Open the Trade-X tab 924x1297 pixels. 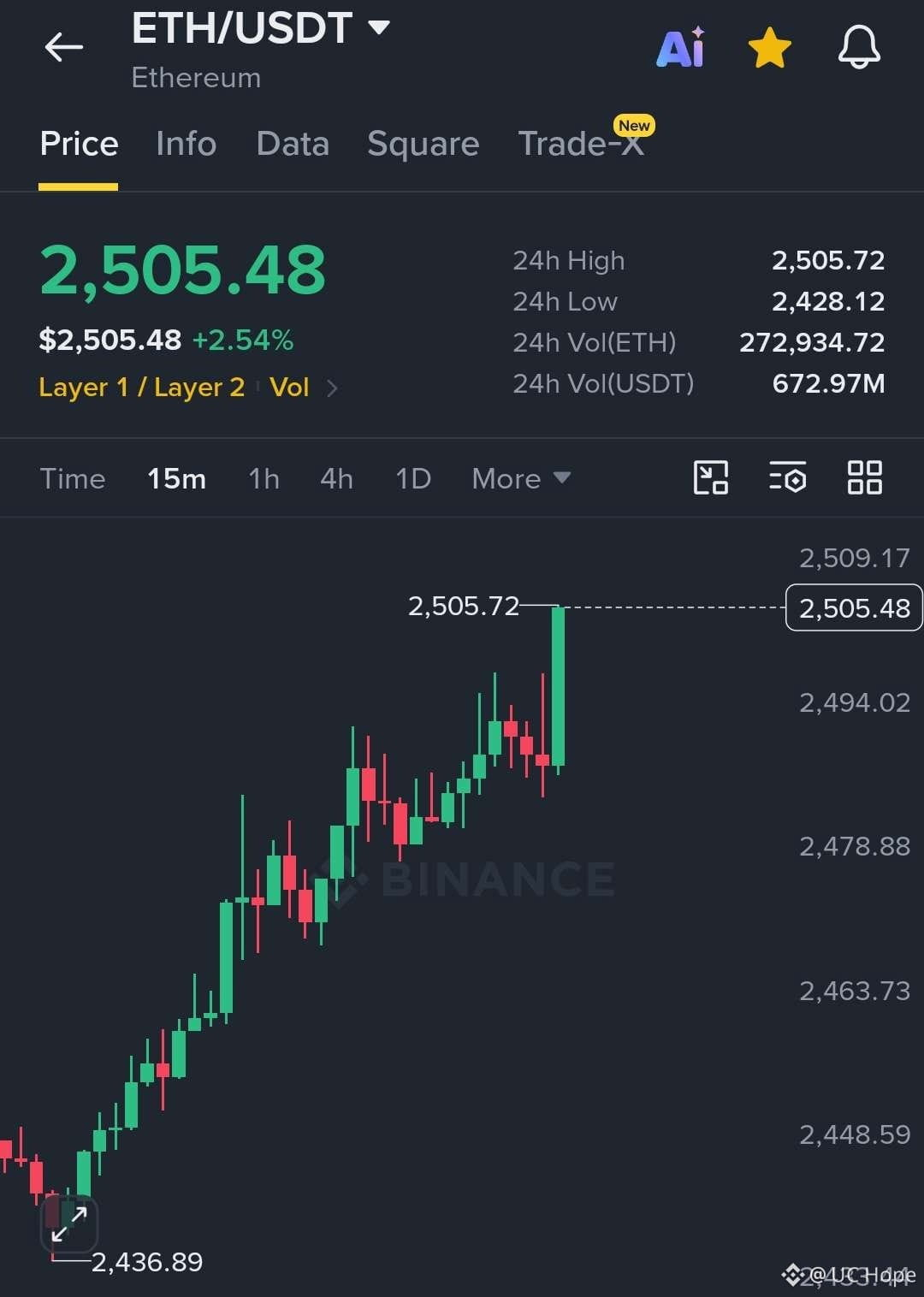(x=581, y=144)
